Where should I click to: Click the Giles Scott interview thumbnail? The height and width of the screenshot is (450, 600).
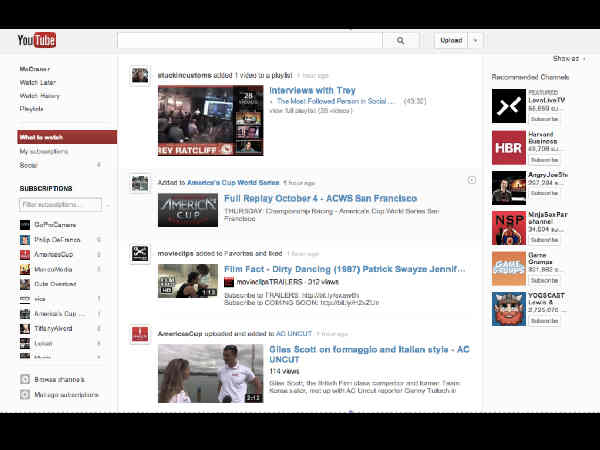coord(211,373)
